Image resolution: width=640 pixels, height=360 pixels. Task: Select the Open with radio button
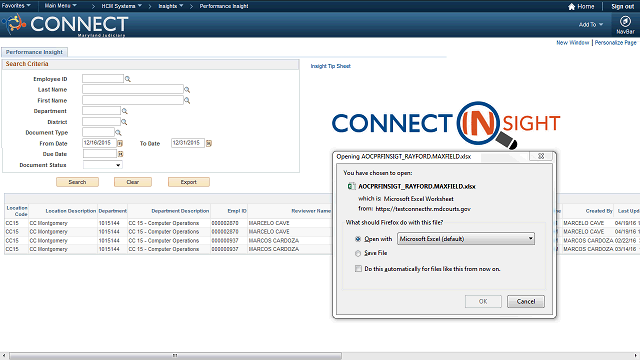tap(358, 239)
